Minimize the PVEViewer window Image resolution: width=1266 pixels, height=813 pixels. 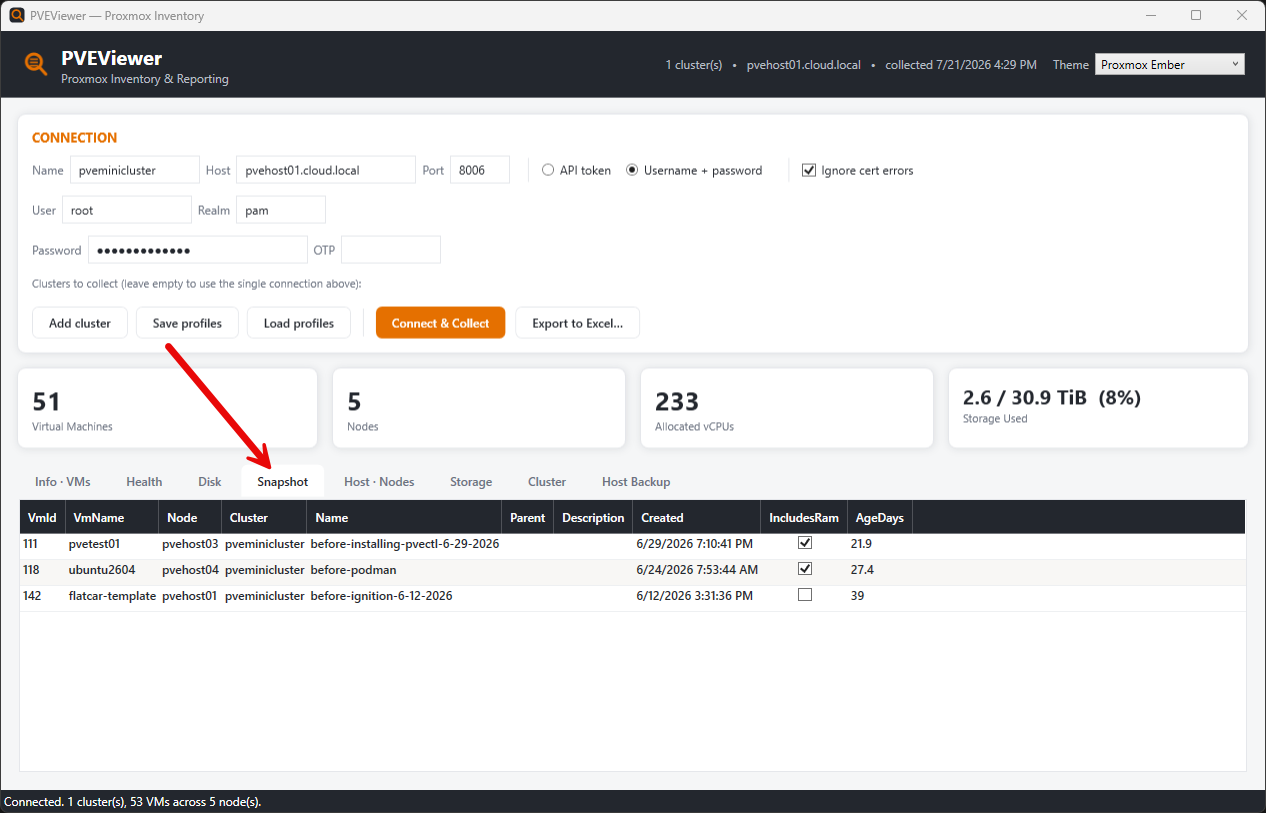point(1150,15)
